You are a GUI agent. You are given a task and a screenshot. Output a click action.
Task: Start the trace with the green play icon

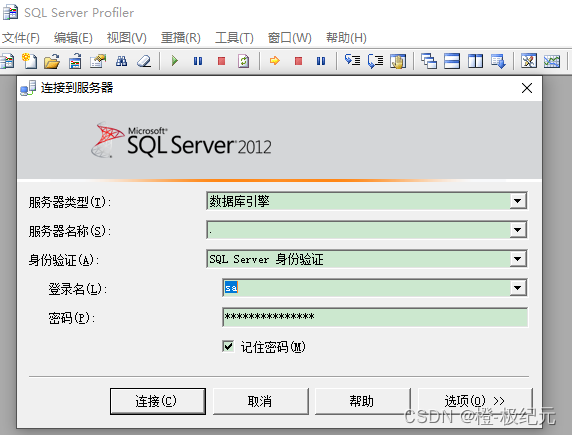tap(175, 61)
